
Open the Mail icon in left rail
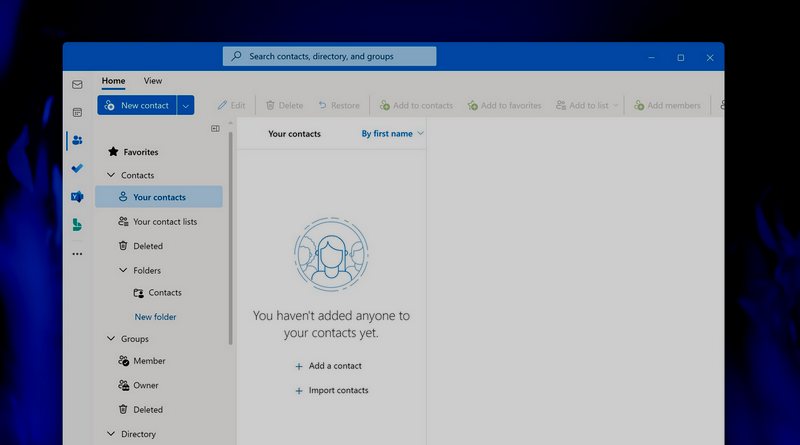[x=77, y=85]
